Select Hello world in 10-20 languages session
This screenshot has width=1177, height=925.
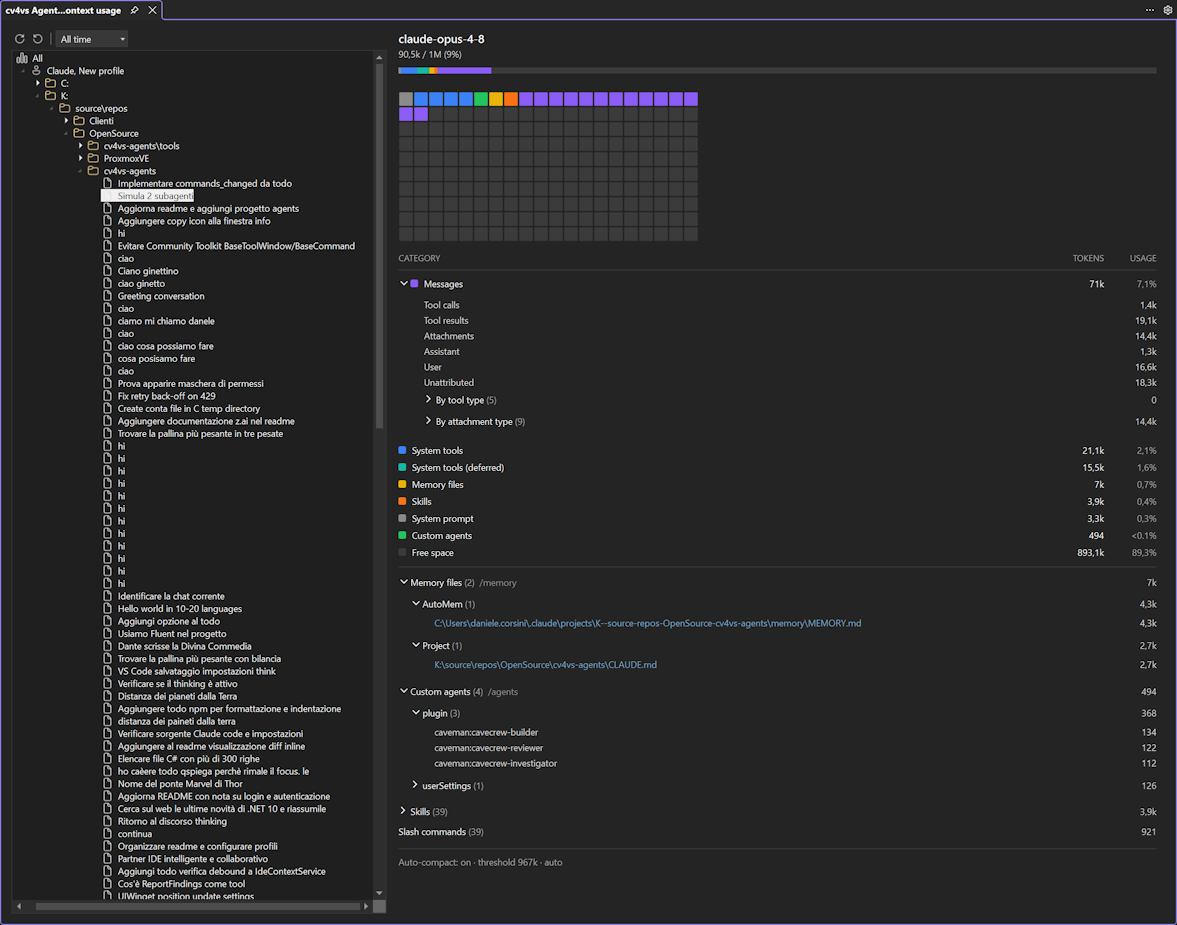click(x=179, y=609)
